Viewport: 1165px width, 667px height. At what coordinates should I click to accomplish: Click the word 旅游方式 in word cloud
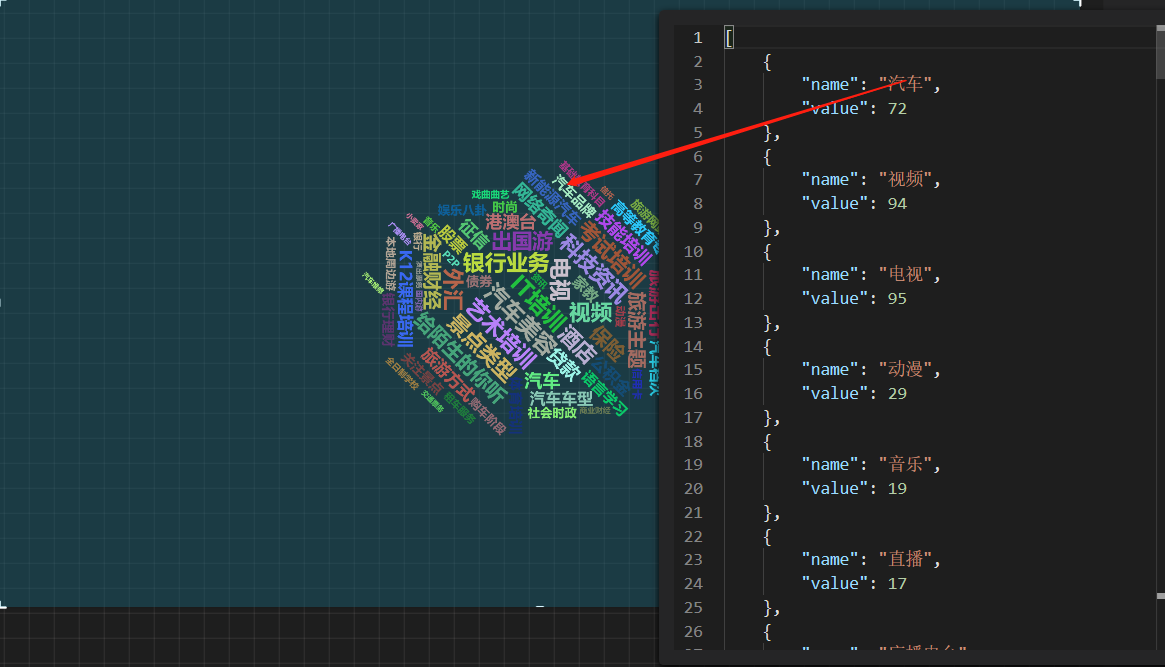point(447,374)
